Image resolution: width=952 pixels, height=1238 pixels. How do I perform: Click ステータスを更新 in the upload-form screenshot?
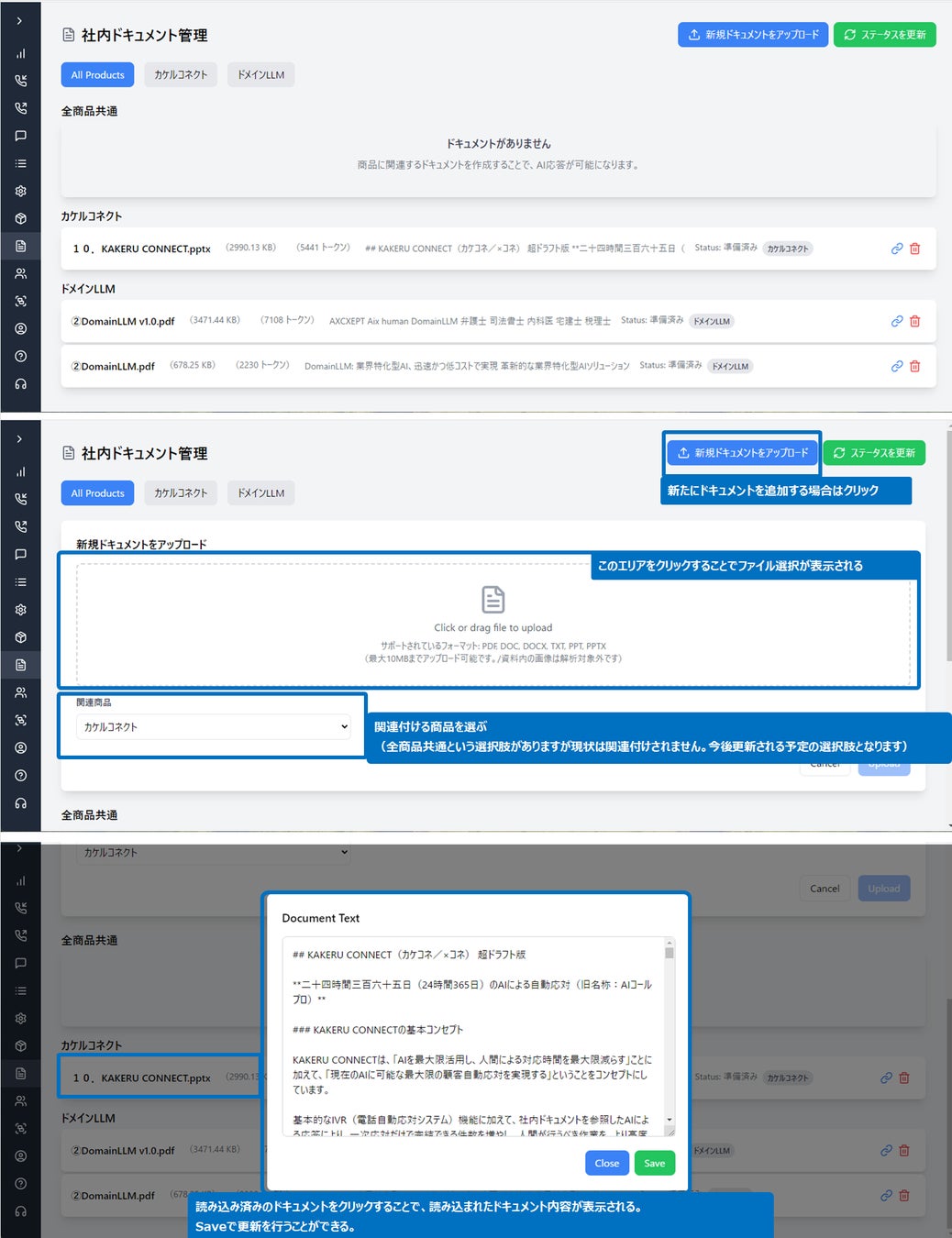point(874,453)
